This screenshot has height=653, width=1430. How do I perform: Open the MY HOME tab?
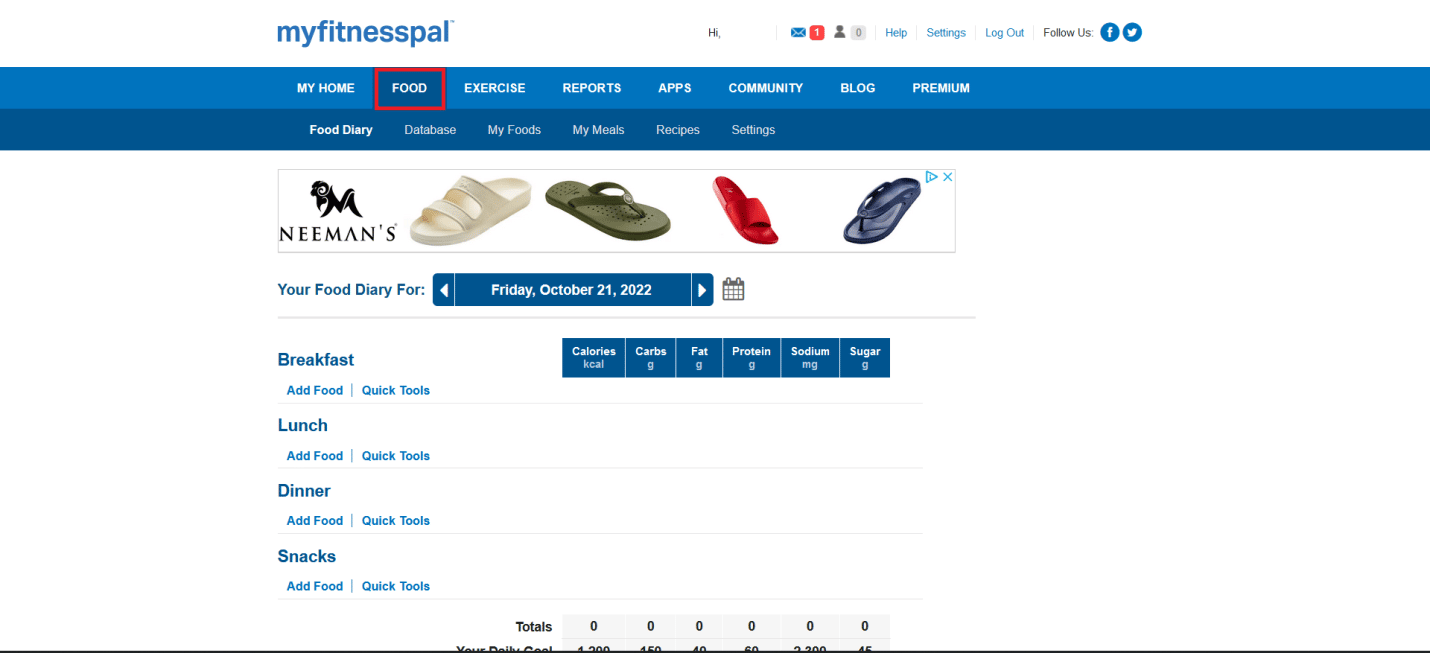point(326,88)
